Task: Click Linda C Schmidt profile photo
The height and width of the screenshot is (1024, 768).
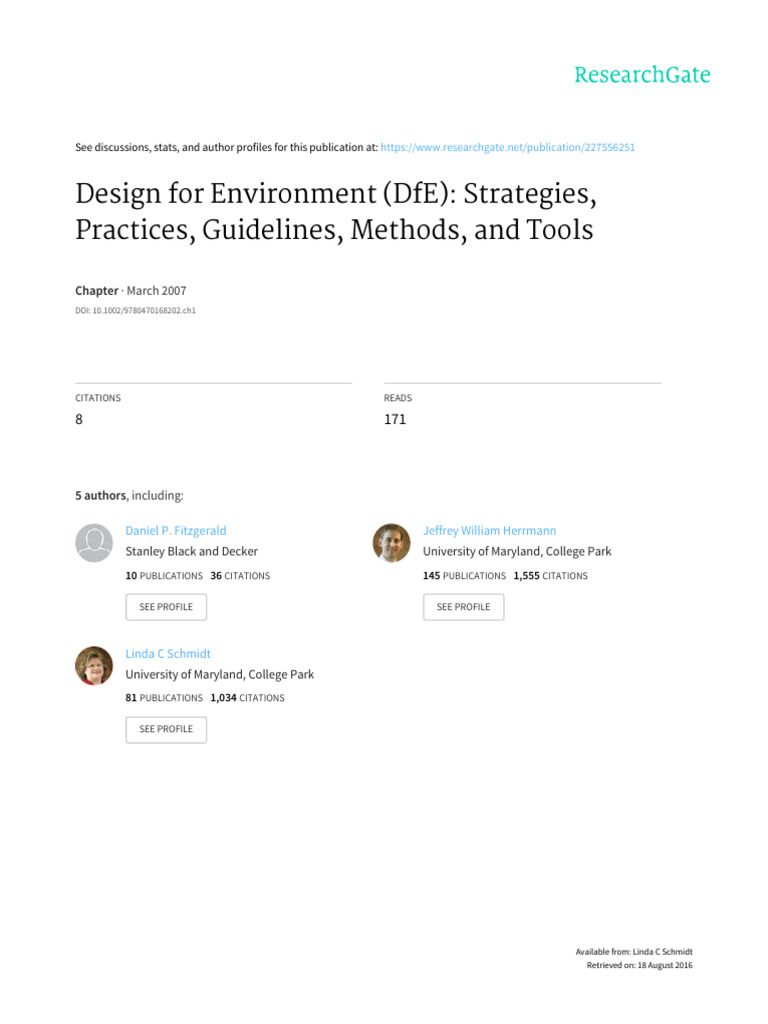Action: click(x=94, y=665)
